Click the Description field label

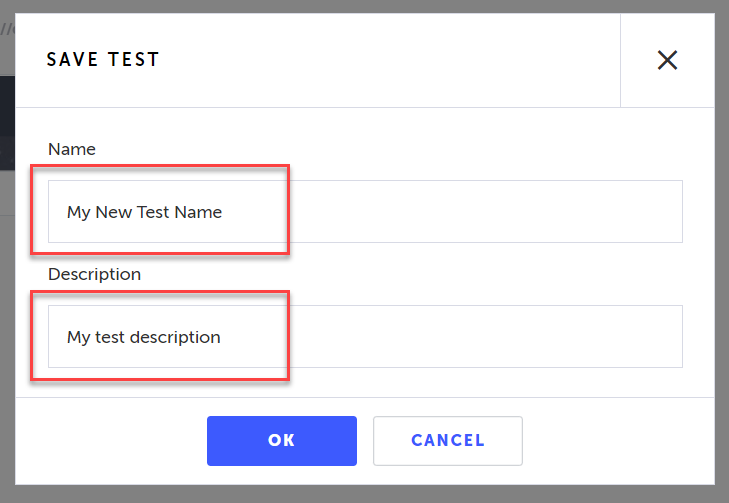(94, 274)
